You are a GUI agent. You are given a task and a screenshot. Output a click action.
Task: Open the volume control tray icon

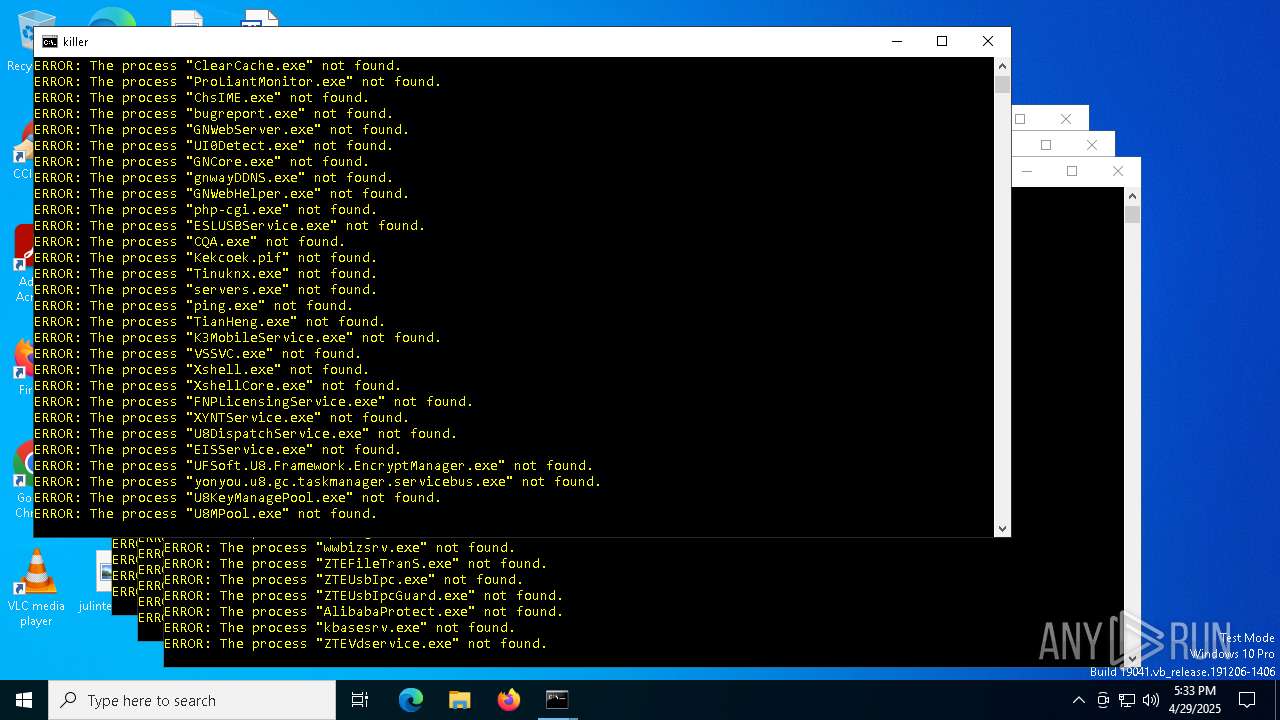(1151, 700)
